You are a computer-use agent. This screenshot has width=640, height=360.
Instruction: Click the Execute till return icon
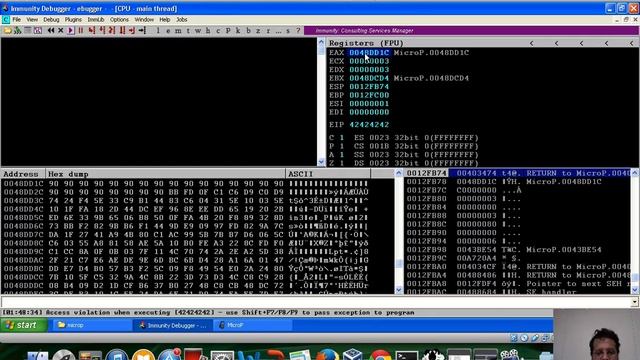tap(131, 31)
